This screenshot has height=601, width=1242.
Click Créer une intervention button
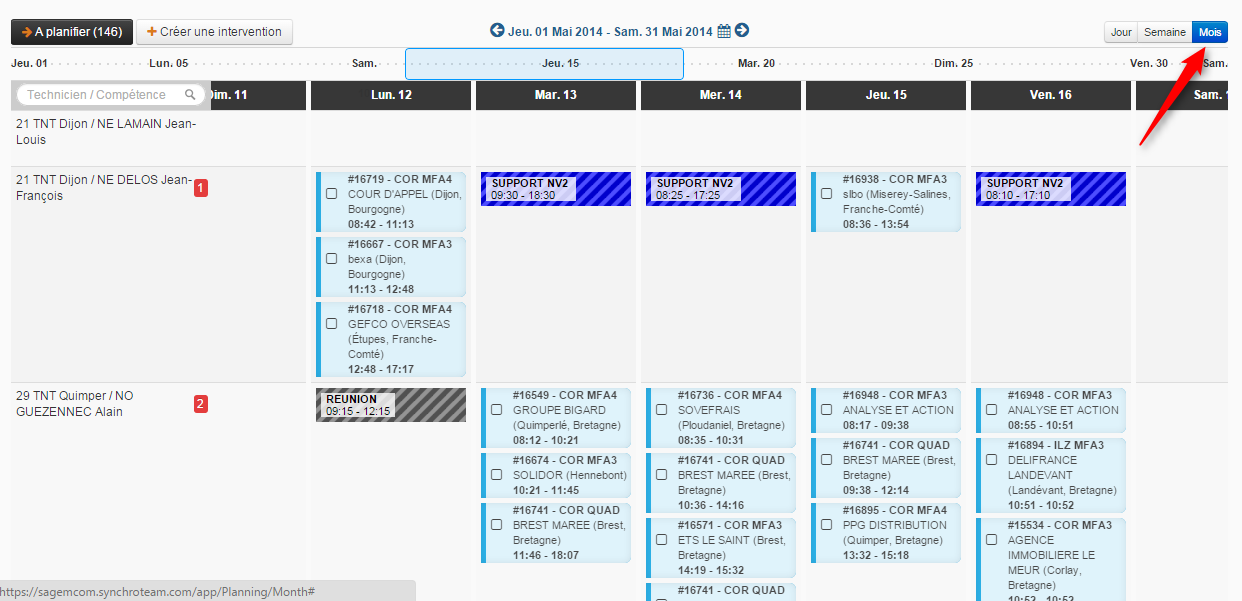[x=215, y=32]
